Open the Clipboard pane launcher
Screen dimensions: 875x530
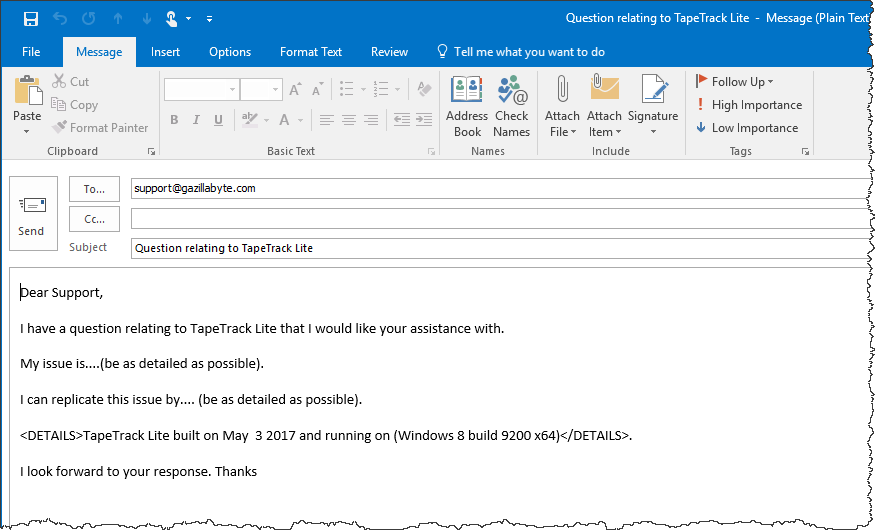tap(151, 151)
